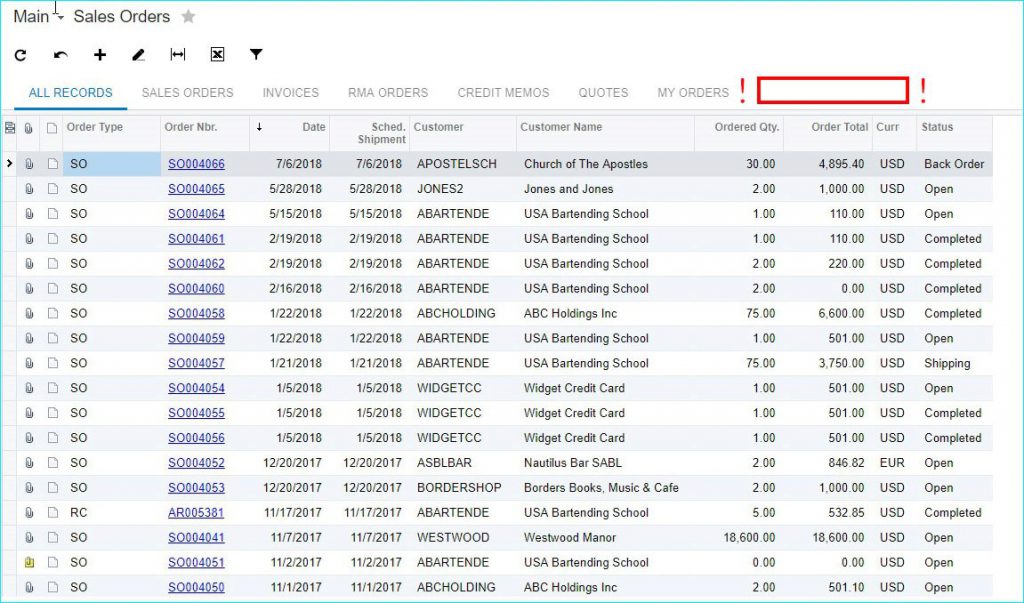Viewport: 1024px width, 603px height.
Task: Select the RC order type cell
Action: click(x=78, y=513)
